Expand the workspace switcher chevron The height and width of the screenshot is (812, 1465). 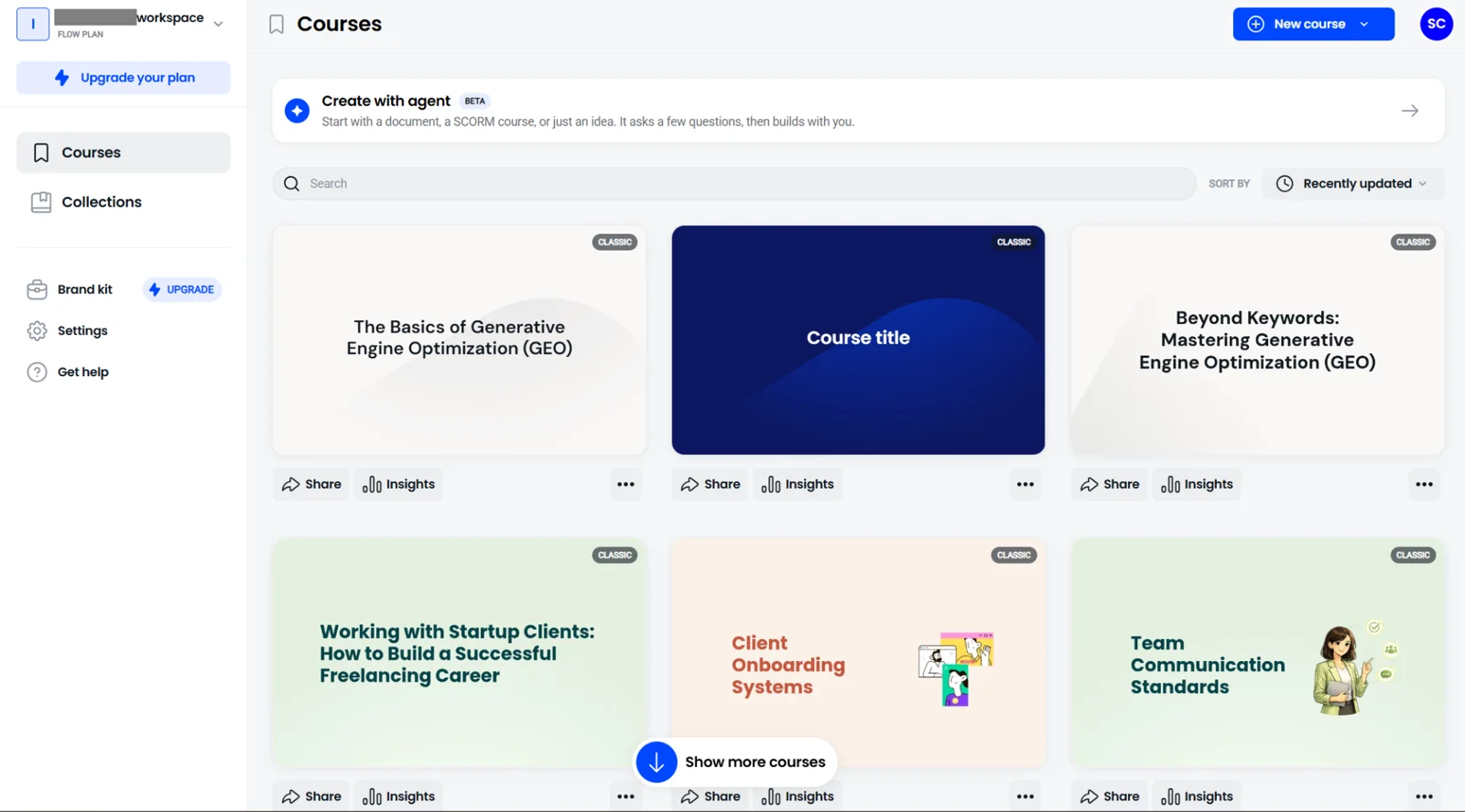pos(218,24)
